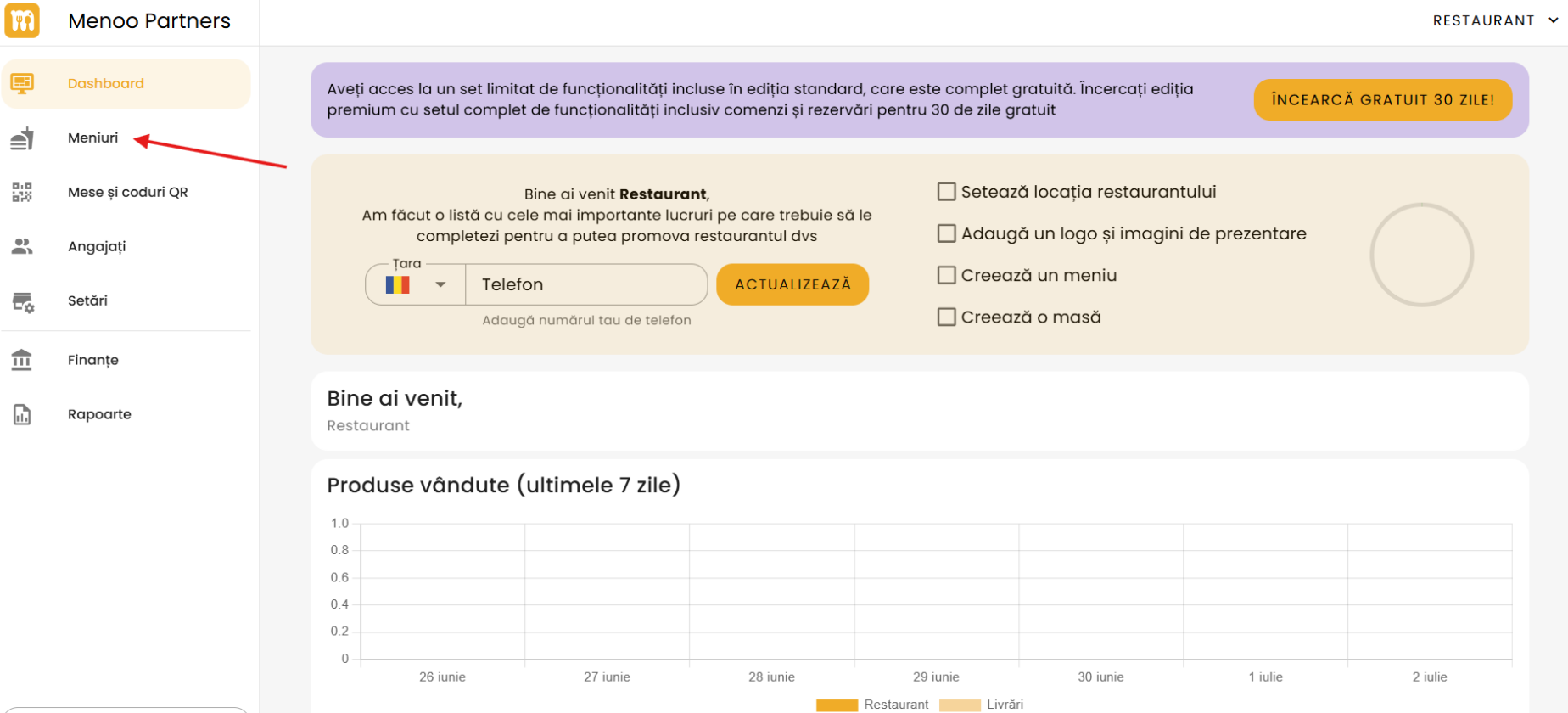
Task: Check the 'Creează un meniu' box
Action: (946, 275)
